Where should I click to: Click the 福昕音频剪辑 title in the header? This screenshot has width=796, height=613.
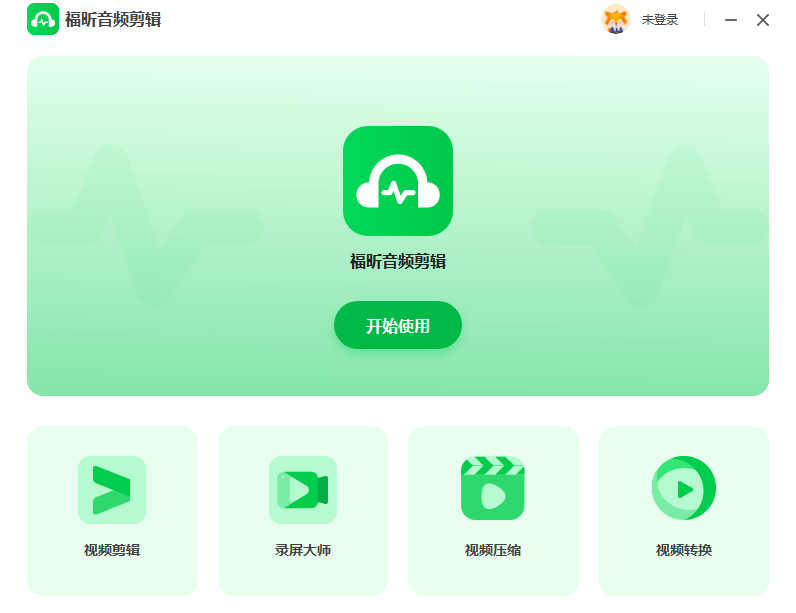(x=113, y=20)
